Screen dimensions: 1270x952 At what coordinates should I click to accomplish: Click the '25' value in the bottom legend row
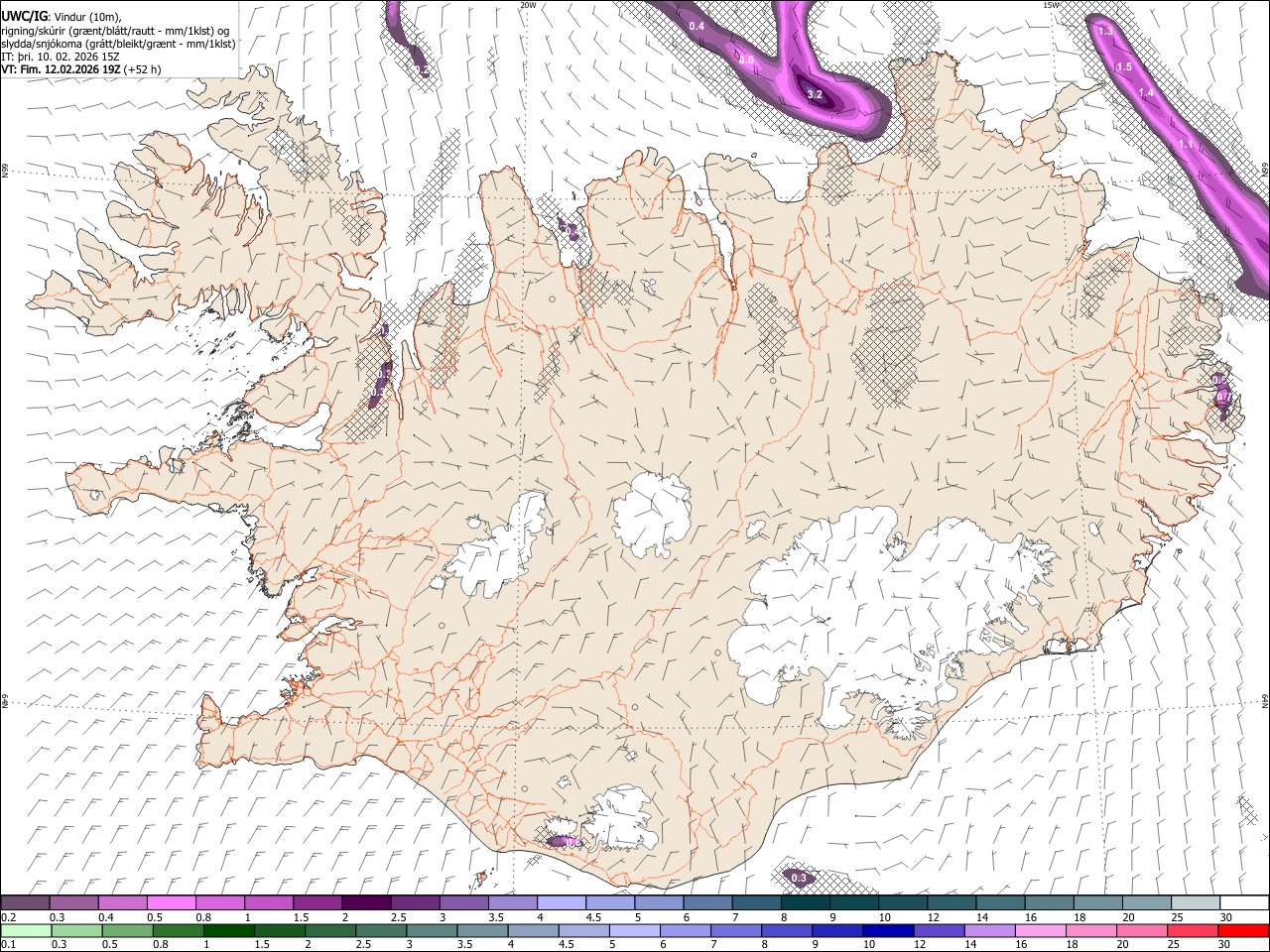pyautogui.click(x=1173, y=944)
